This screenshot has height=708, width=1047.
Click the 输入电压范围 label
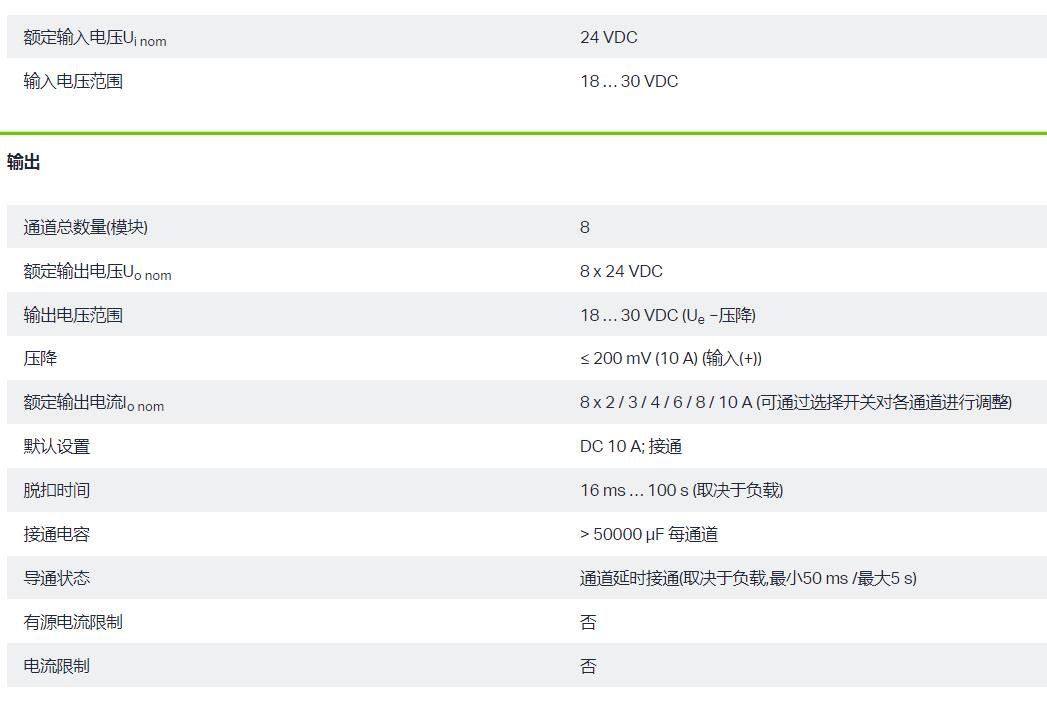click(x=73, y=82)
